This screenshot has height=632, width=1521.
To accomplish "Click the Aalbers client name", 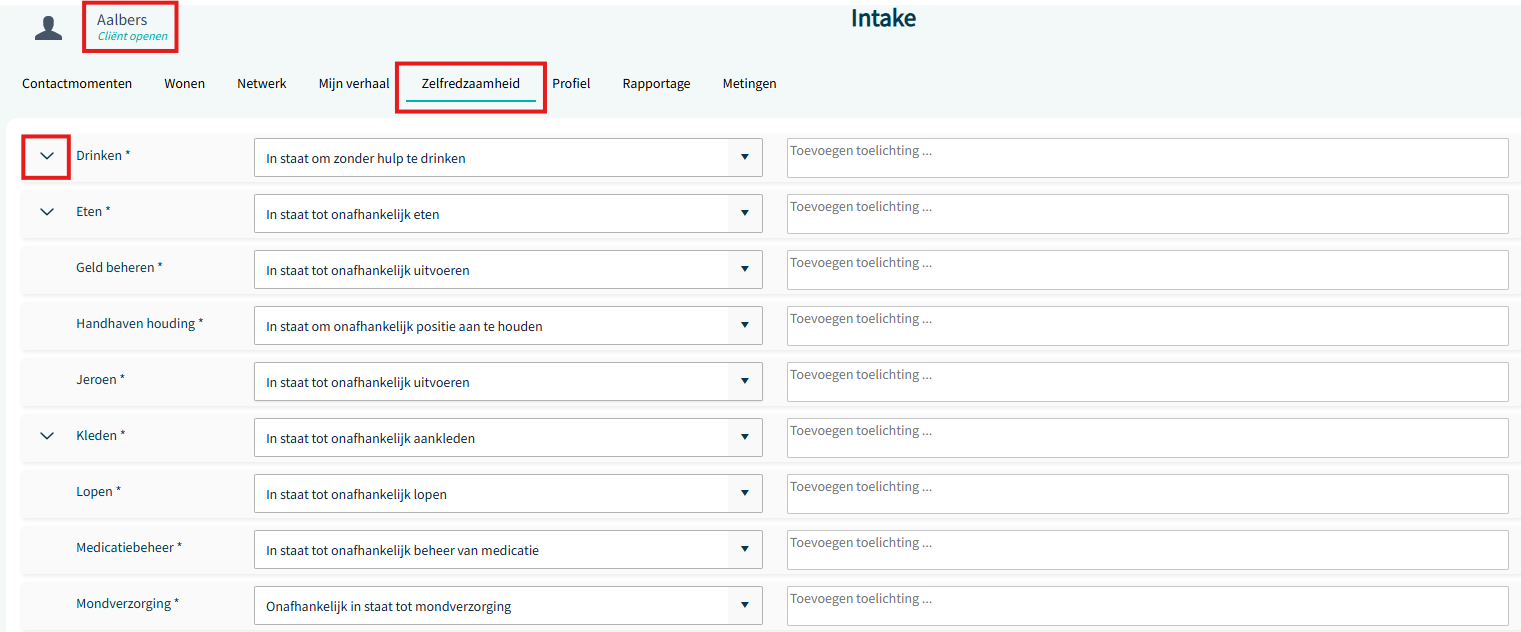I will [x=122, y=19].
